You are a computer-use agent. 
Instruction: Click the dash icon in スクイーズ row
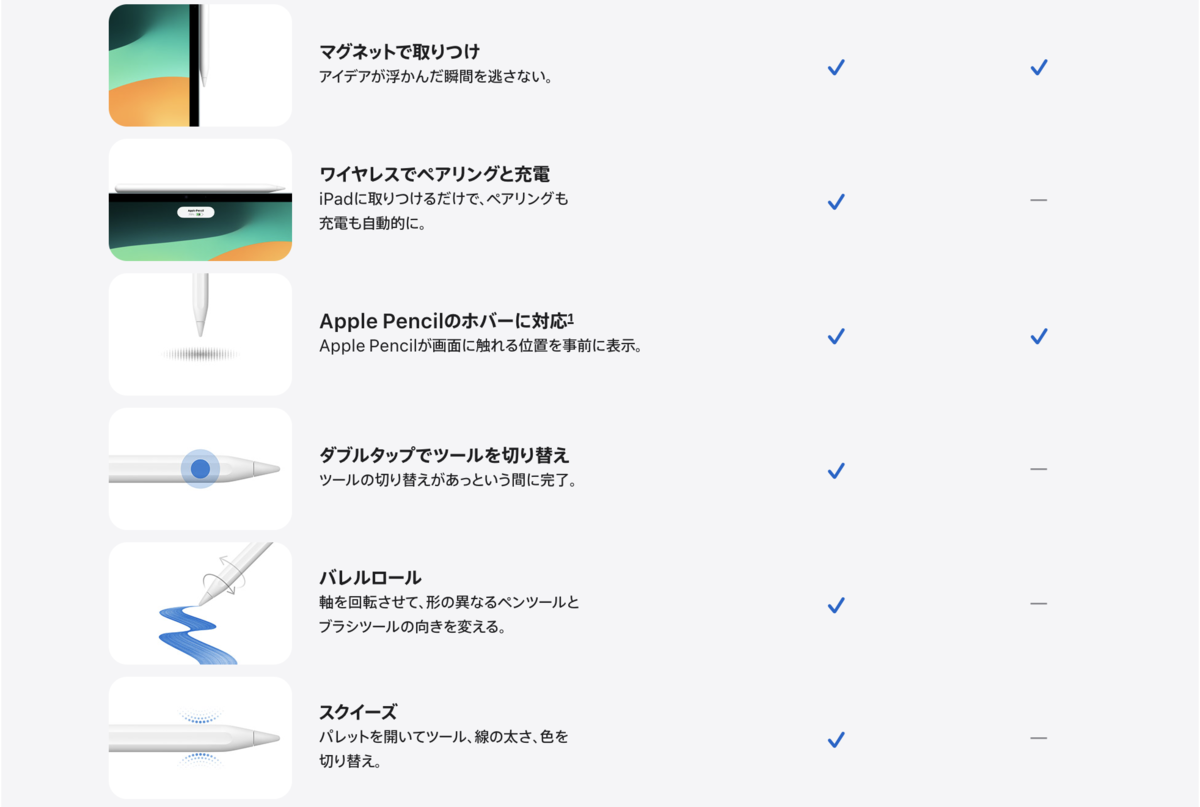coord(1039,738)
